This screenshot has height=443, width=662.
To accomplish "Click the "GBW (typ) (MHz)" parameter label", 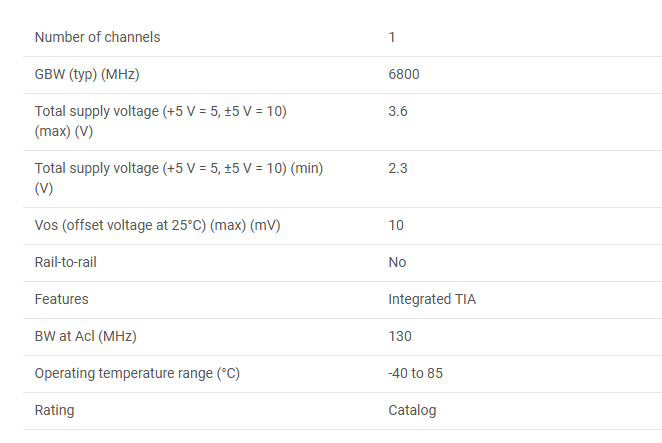I will click(87, 74).
